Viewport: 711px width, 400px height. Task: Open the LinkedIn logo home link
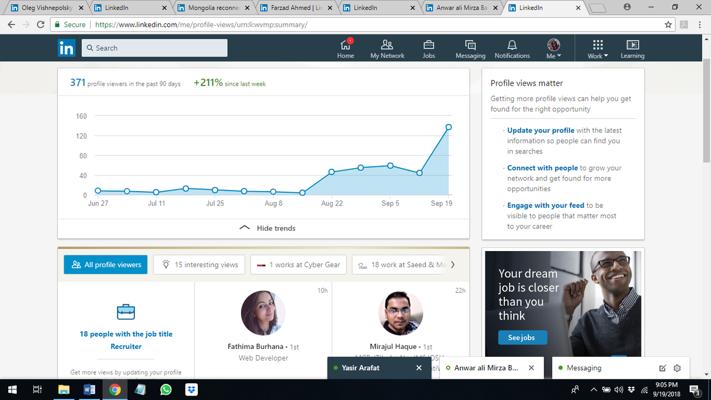point(66,48)
